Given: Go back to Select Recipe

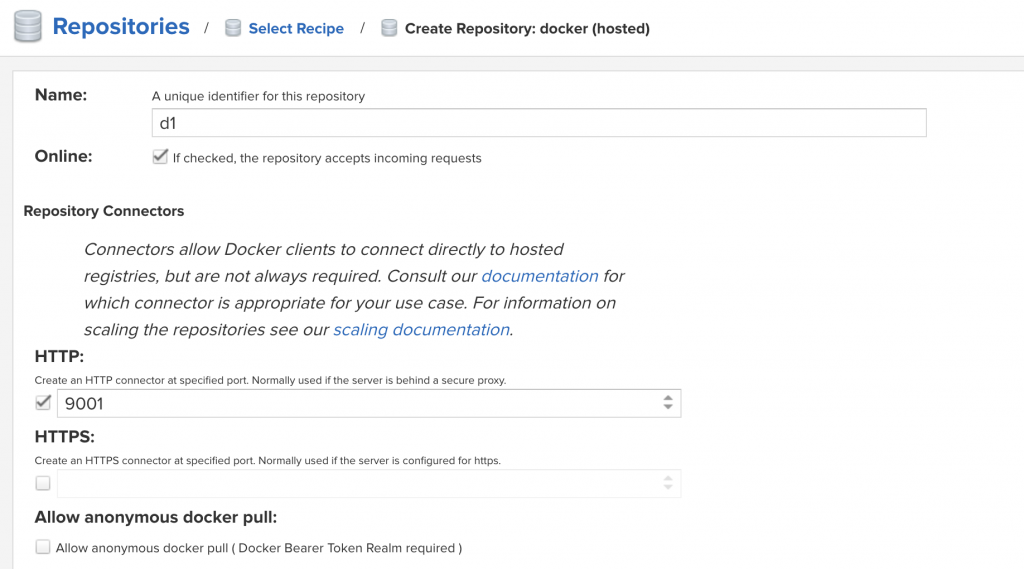Looking at the screenshot, I should (x=296, y=29).
